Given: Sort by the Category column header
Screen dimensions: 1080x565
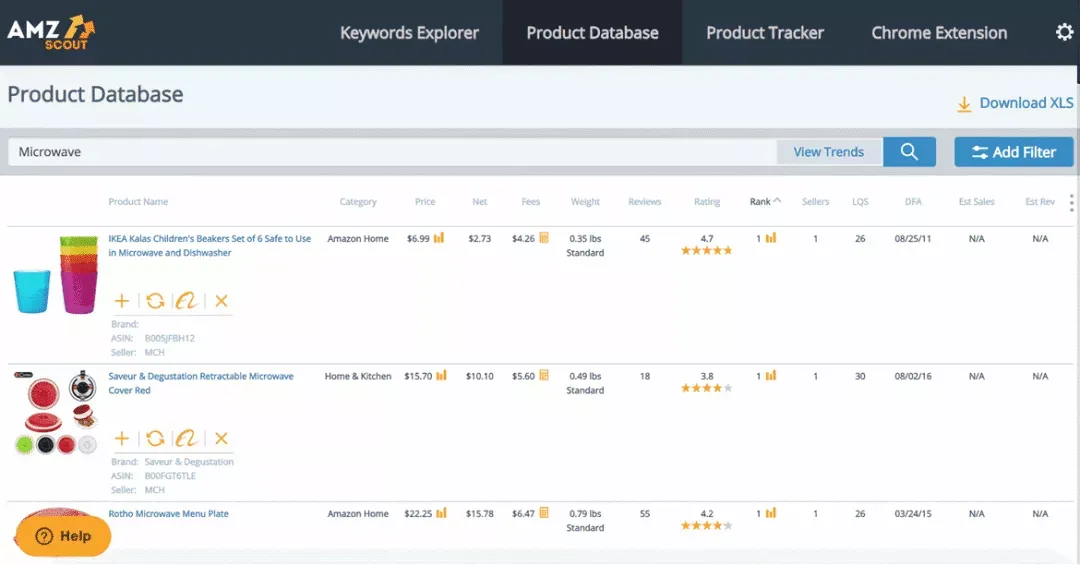Looking at the screenshot, I should click(357, 201).
